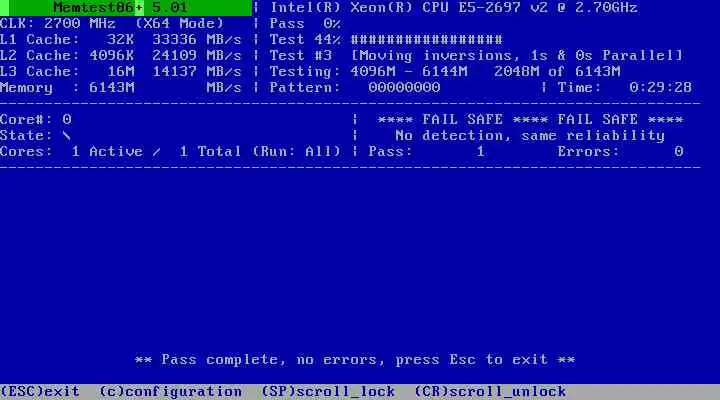This screenshot has height=400, width=720.
Task: Click the Errors count value
Action: tap(679, 152)
